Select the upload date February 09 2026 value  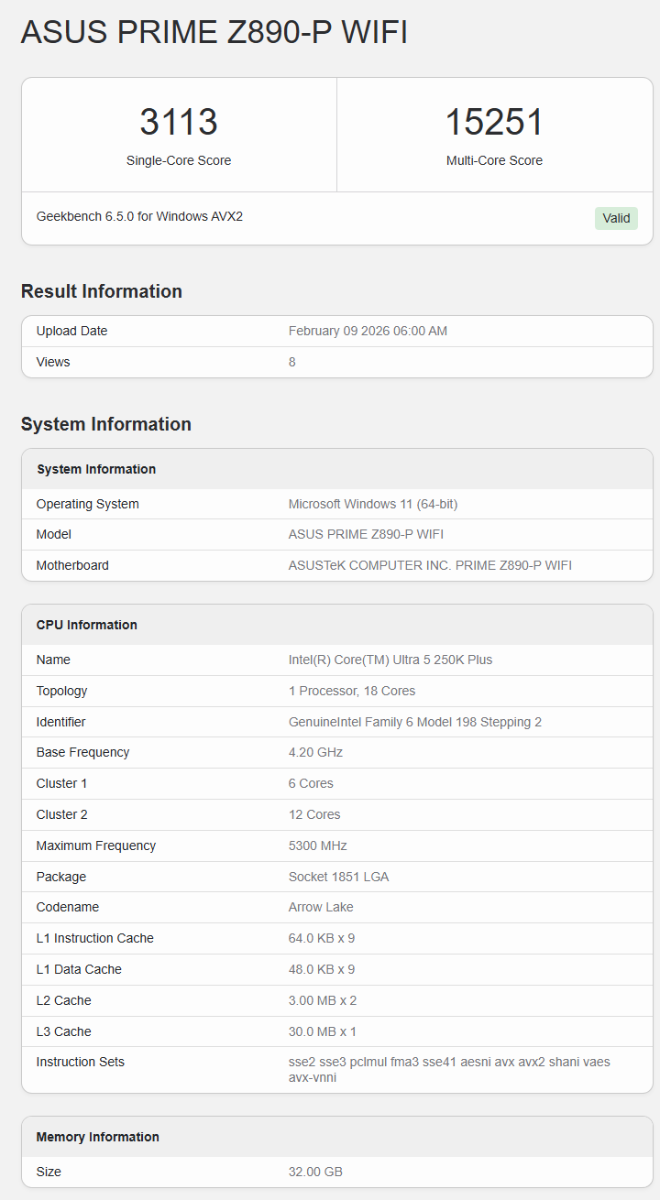[x=367, y=331]
